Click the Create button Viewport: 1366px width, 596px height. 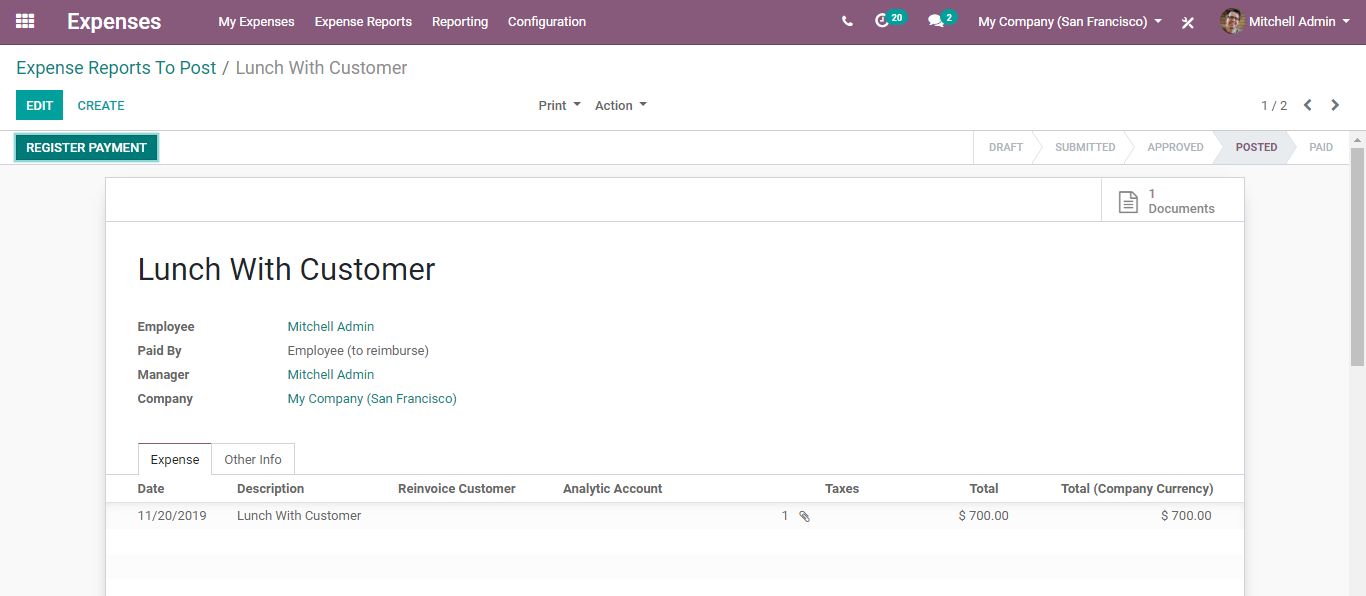(x=101, y=105)
